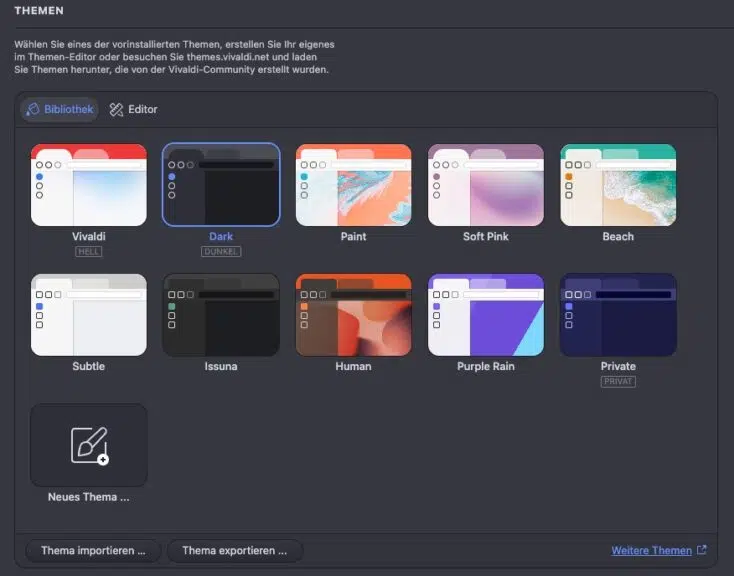
Task: Click the PRIVAT badge under Private
Action: pos(618,381)
